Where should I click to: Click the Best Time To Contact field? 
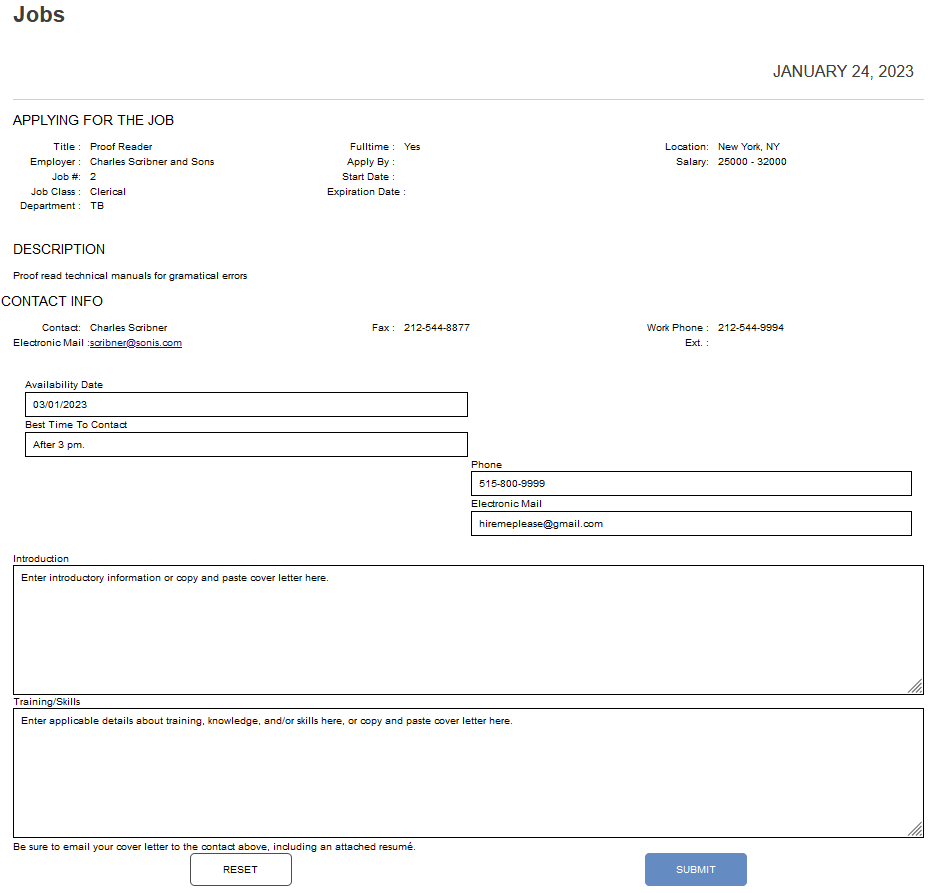click(246, 444)
